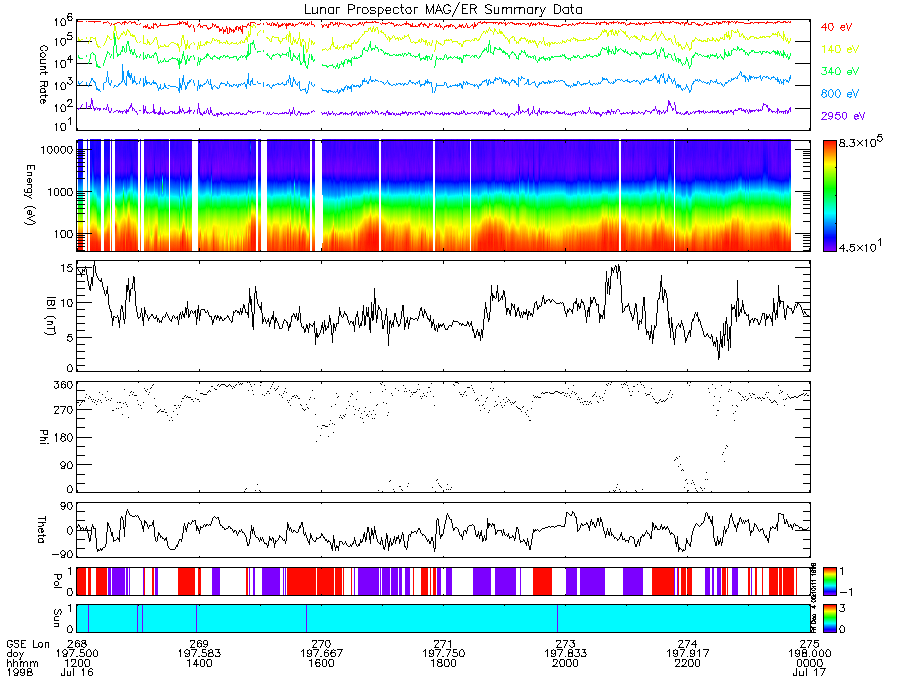Click the '1400' time tick label
Image resolution: width=900 pixels, height=700 pixels.
tap(199, 663)
